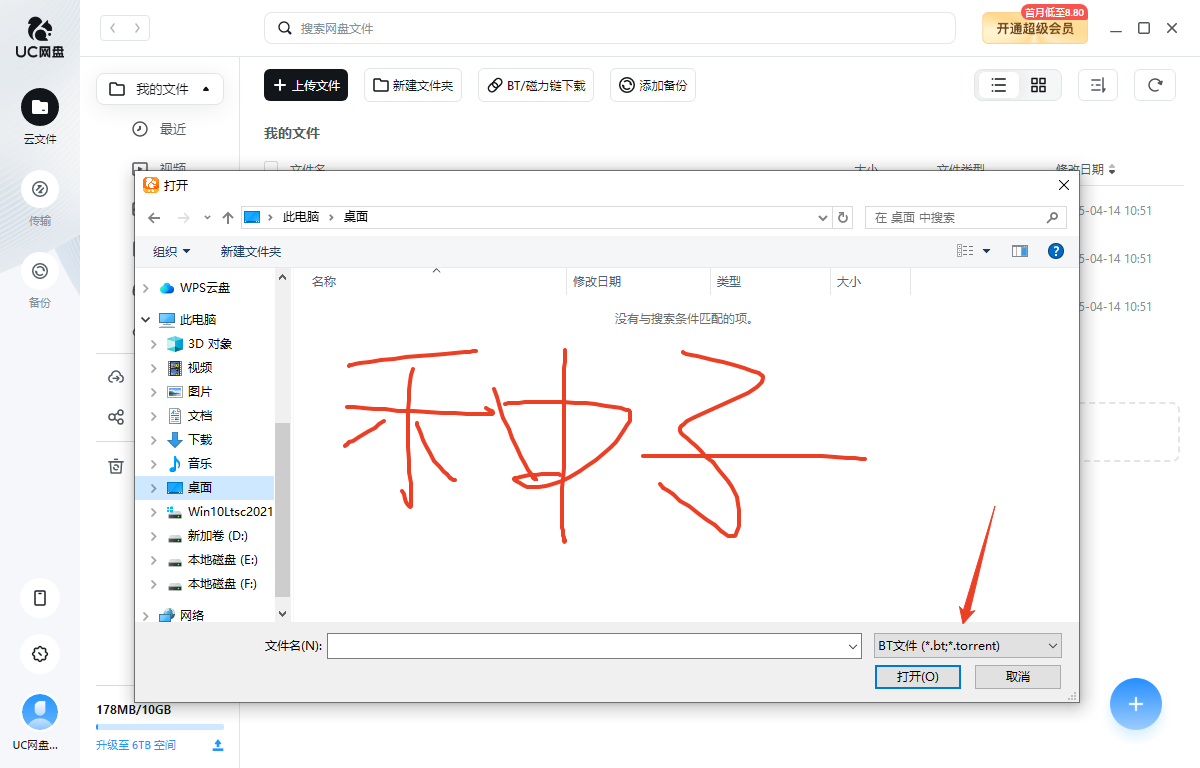Open settings gear in UC sidebar
This screenshot has height=768, width=1200.
40,653
